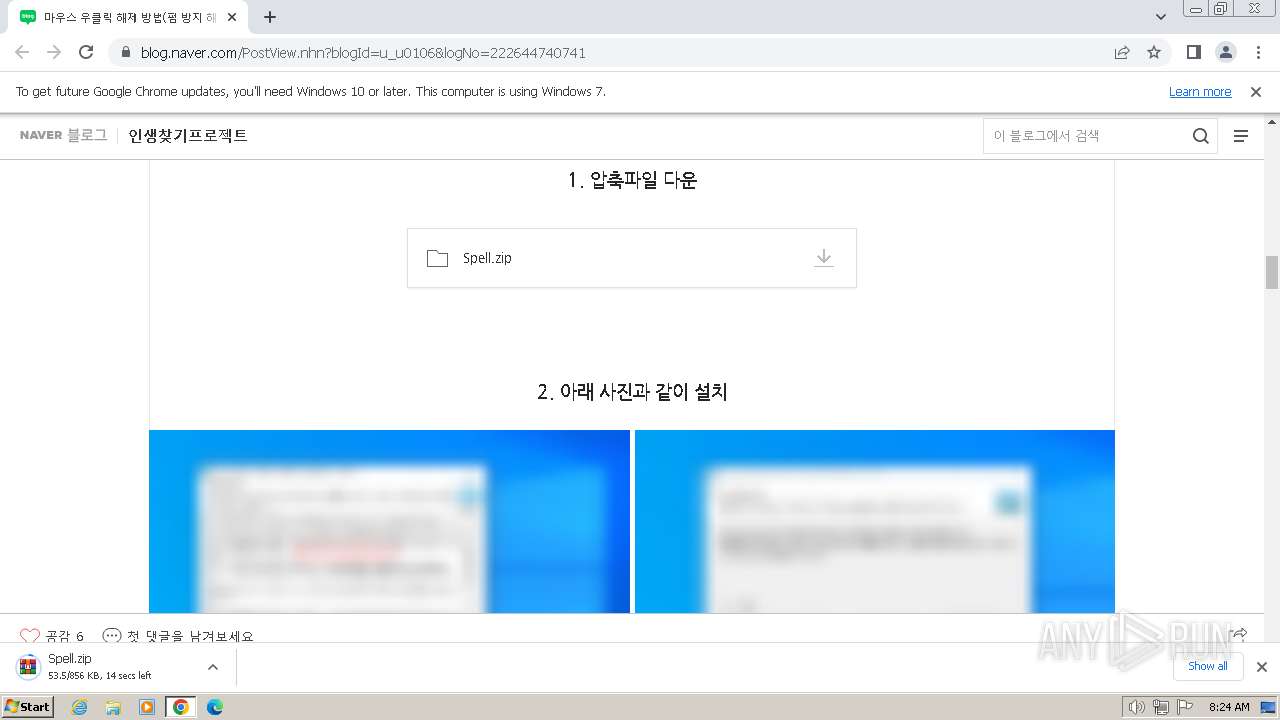Click Show all downloads button
1280x720 pixels.
pos(1208,666)
